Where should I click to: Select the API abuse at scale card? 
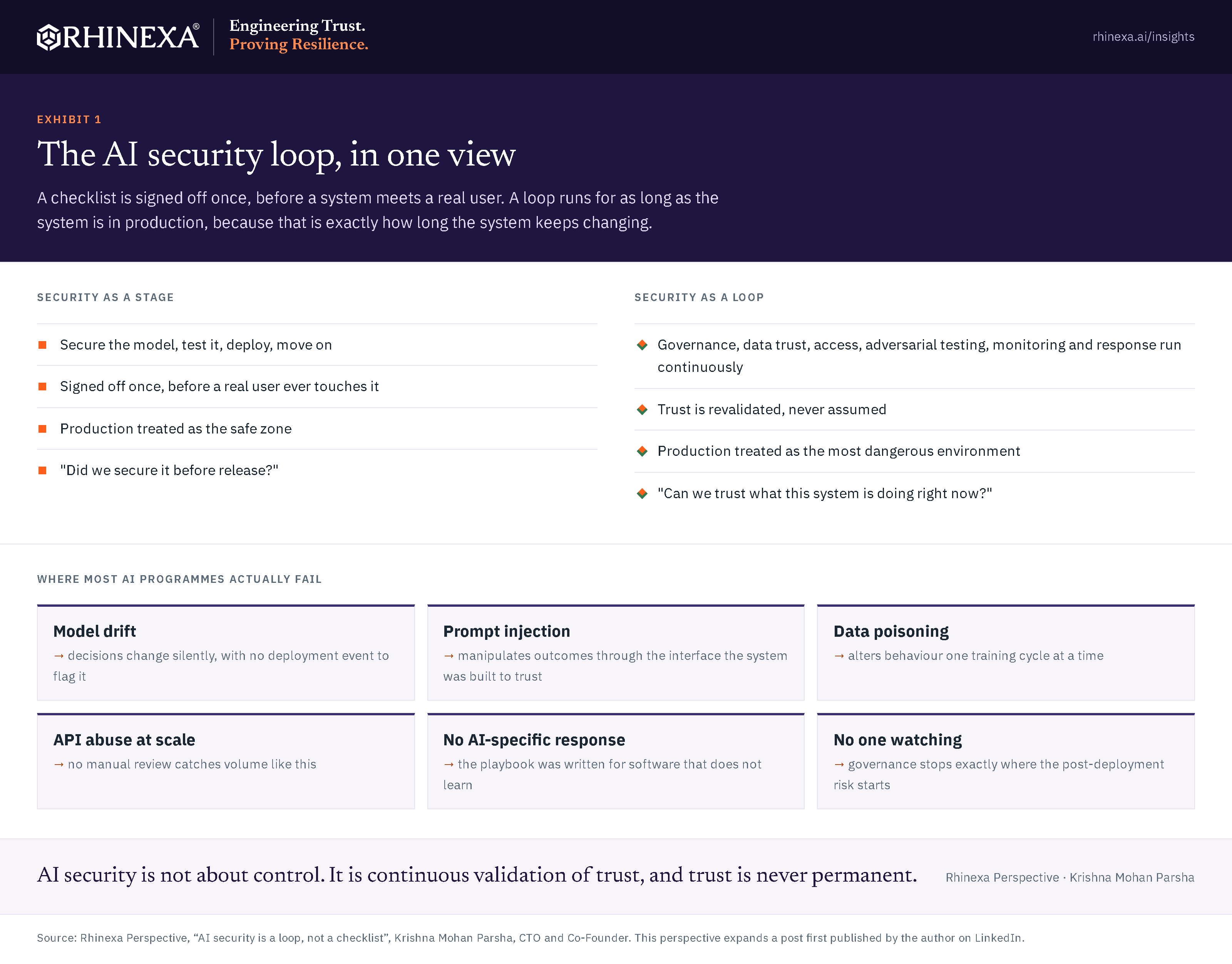tap(226, 761)
